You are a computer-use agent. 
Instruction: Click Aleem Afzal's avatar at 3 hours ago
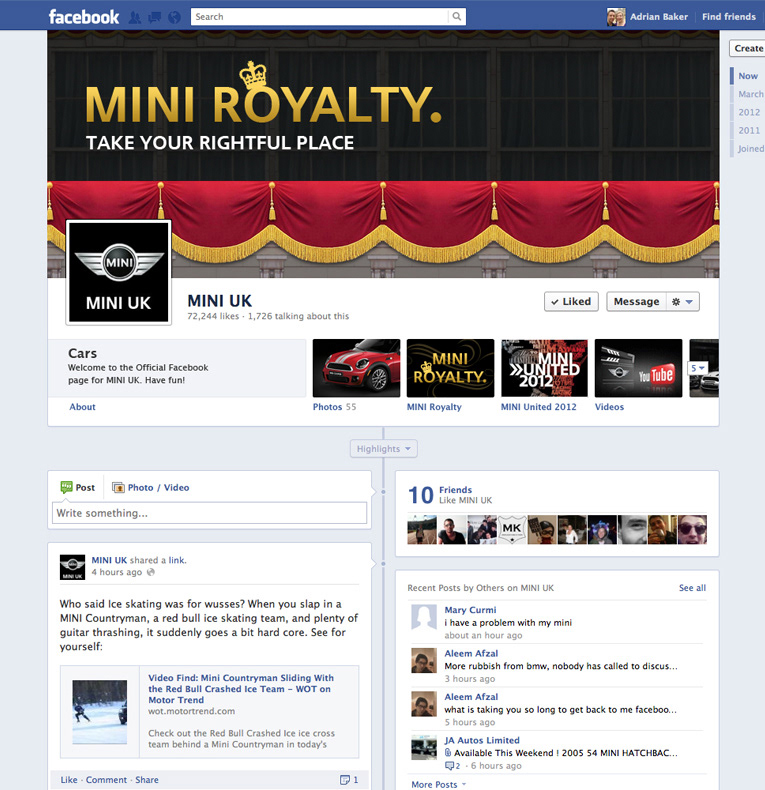(424, 661)
